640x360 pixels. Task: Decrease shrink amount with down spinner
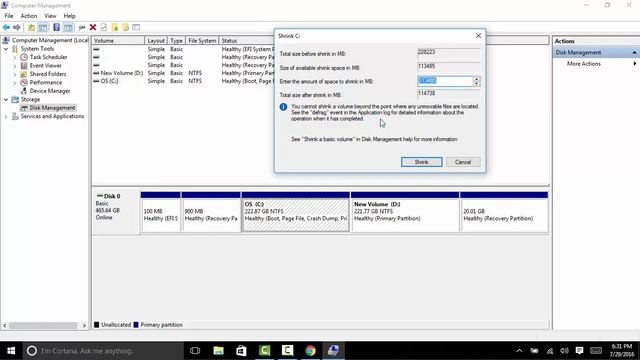tap(476, 83)
